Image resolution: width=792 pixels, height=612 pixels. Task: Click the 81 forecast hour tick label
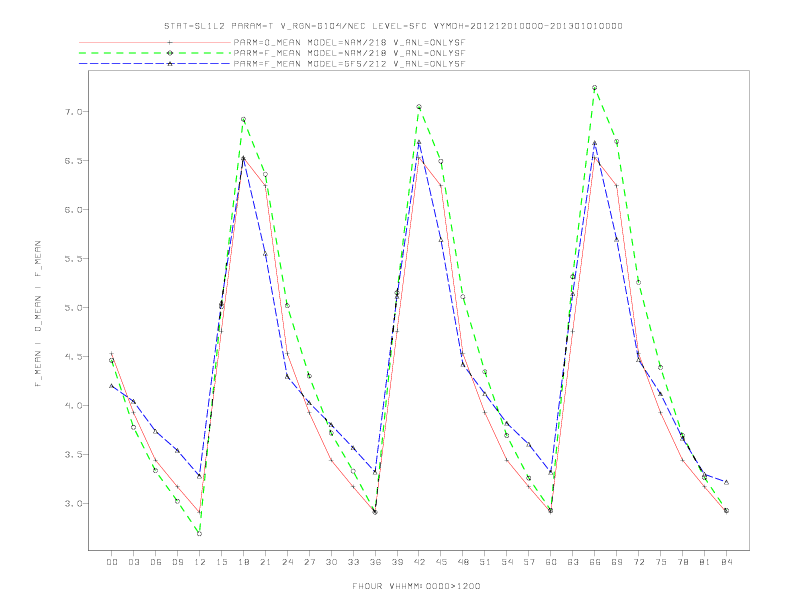[705, 562]
